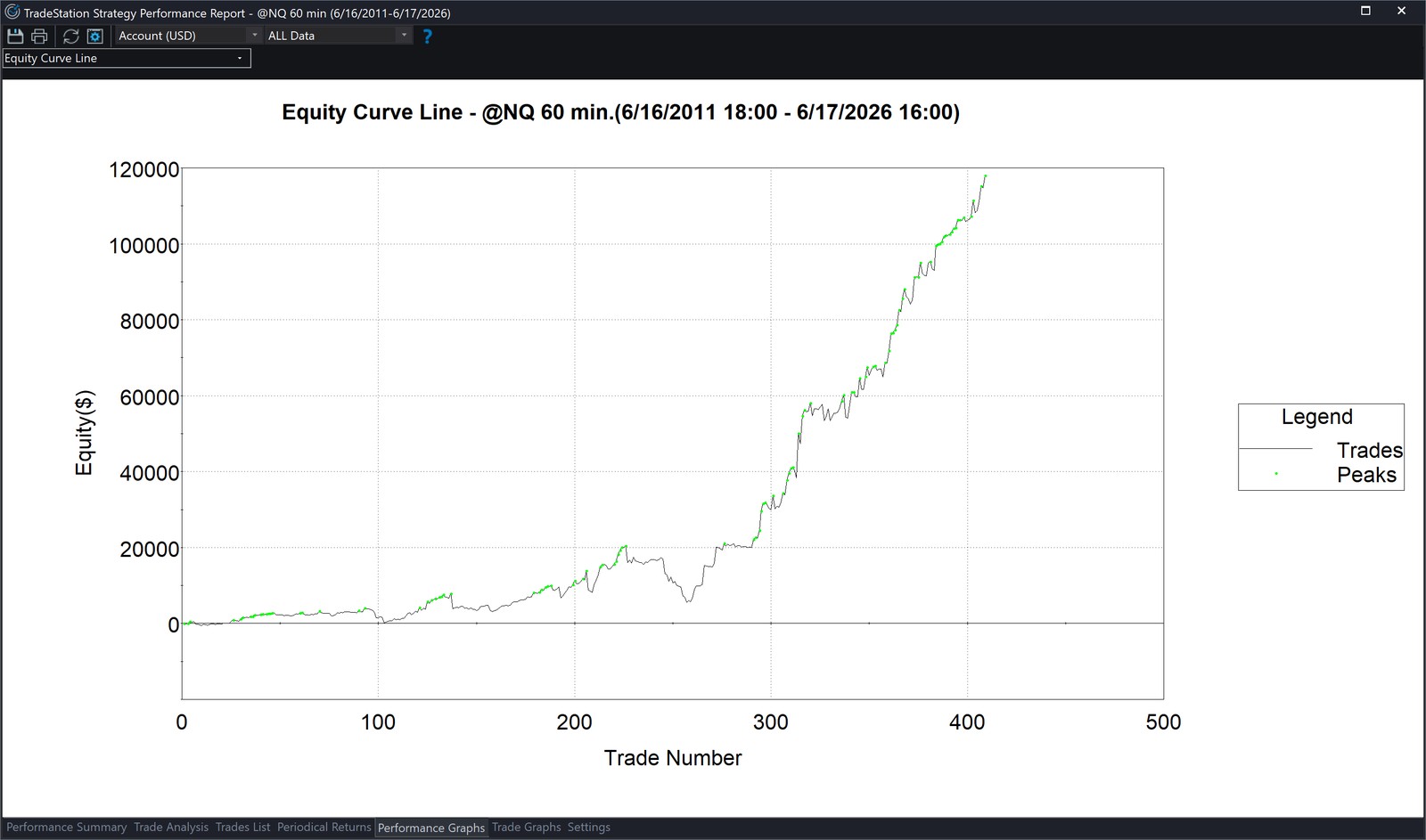Click the 300 x-axis value
Image resolution: width=1426 pixels, height=840 pixels.
click(771, 722)
